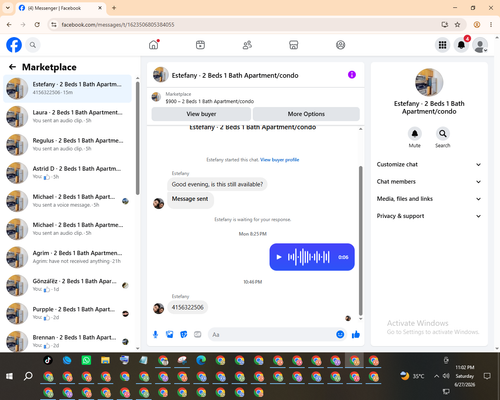The image size is (500, 400).
Task: Click the listing thumbnail in chat header
Action: [x=161, y=75]
